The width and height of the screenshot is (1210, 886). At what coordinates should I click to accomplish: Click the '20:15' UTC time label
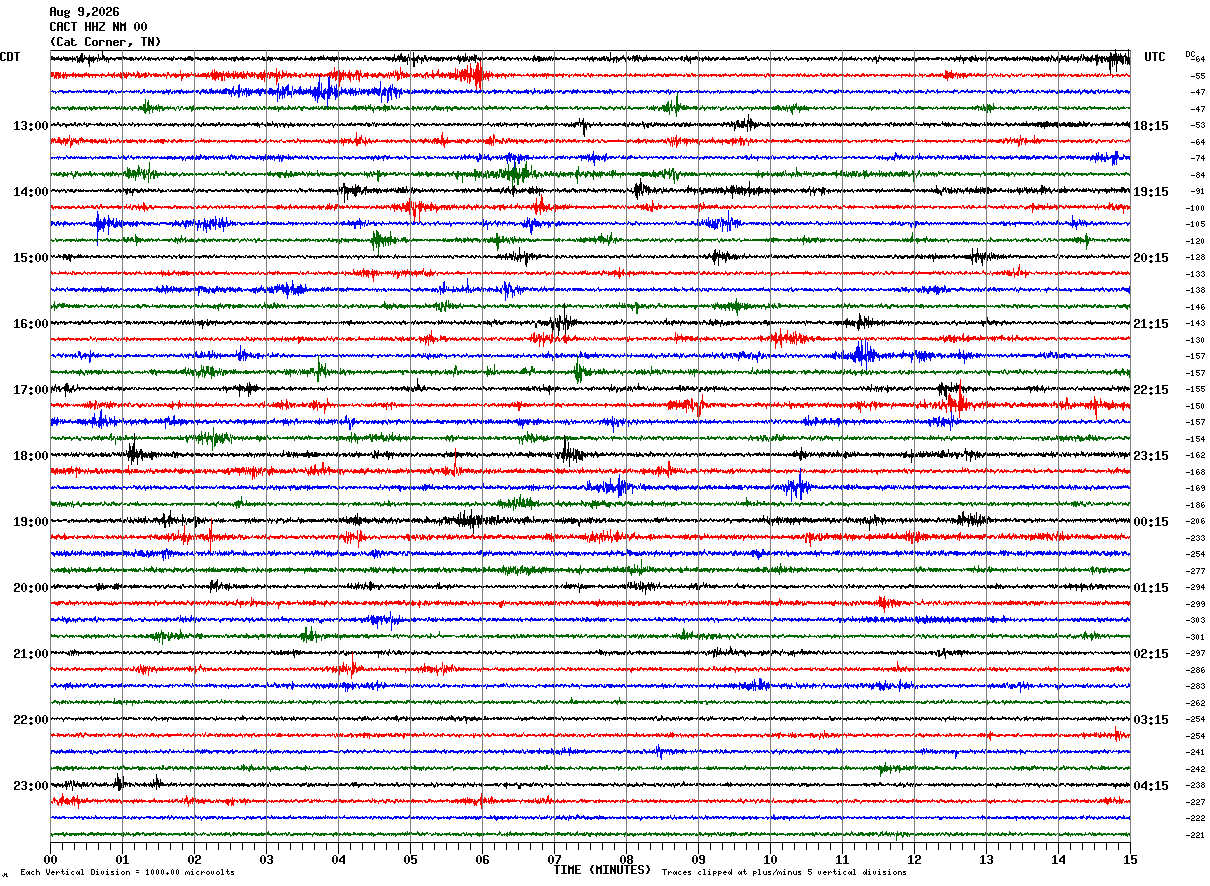click(1151, 258)
